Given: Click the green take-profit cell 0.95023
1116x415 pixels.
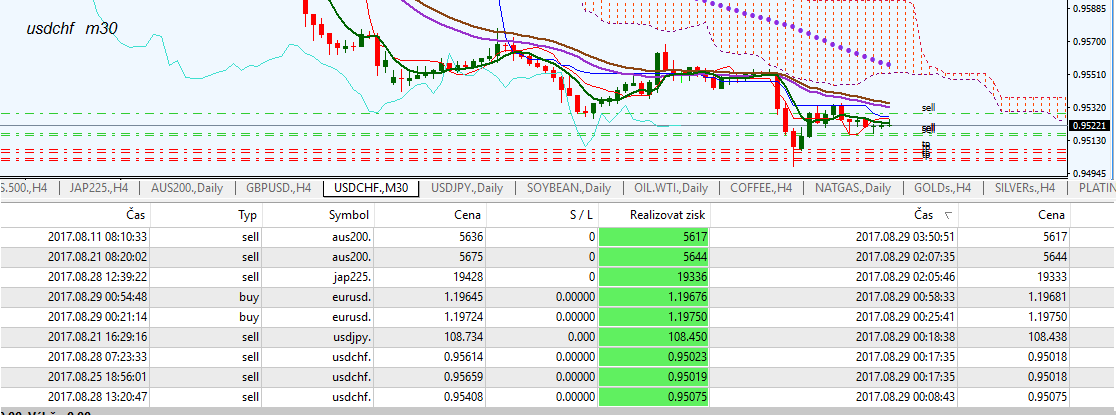Looking at the screenshot, I should point(655,357).
